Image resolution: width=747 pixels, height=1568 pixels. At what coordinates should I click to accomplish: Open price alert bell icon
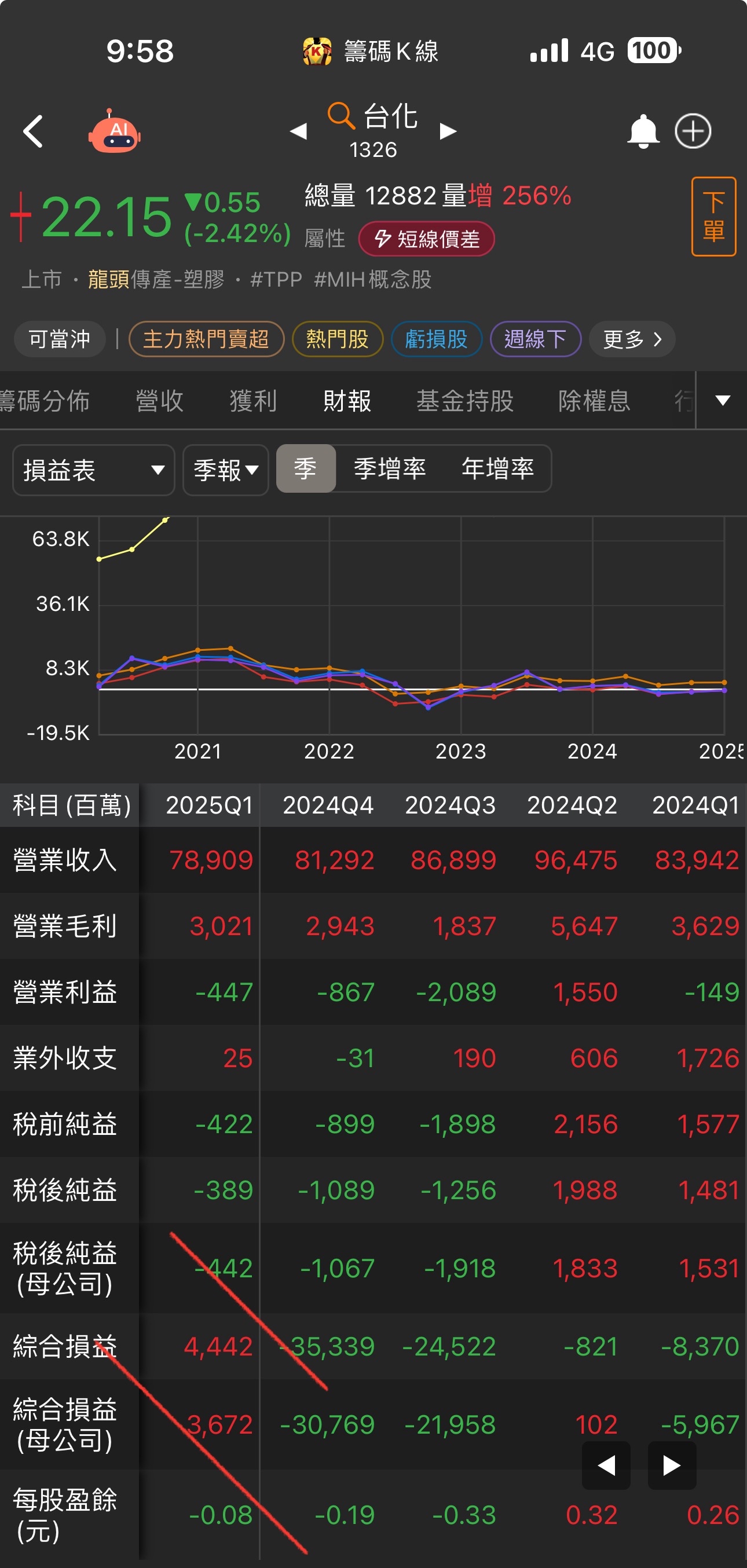click(x=643, y=131)
